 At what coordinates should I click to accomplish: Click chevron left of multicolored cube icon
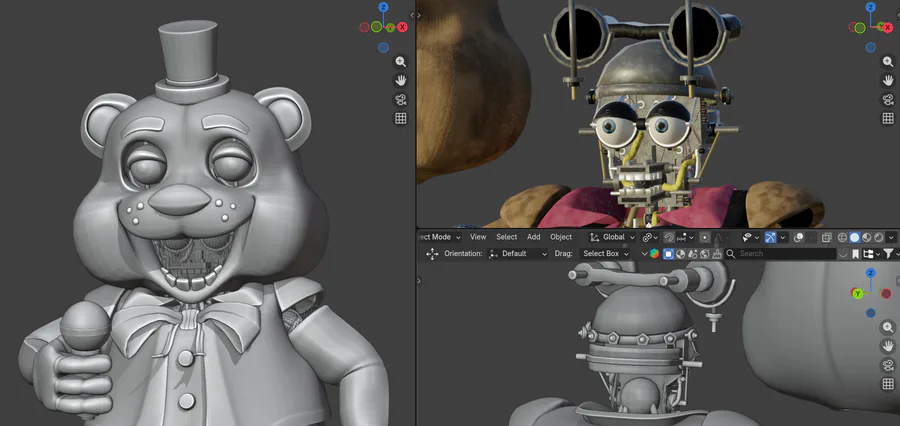[x=644, y=254]
